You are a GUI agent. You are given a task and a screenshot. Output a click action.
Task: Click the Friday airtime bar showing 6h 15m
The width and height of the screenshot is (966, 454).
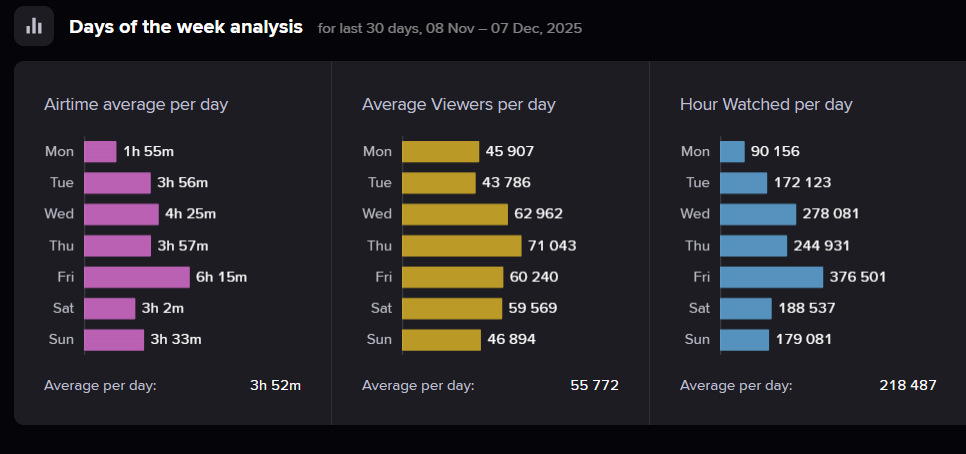pyautogui.click(x=137, y=277)
